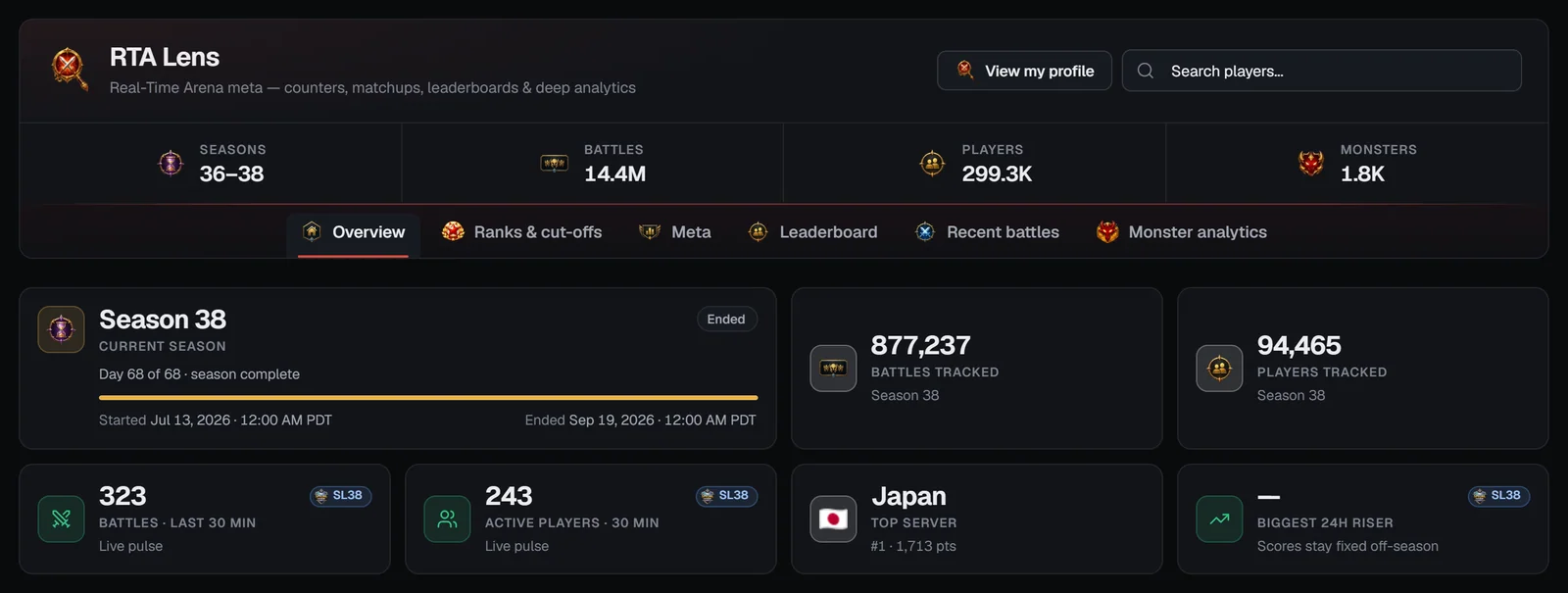1568x593 pixels.
Task: Click the Seasons stat hourglass icon
Action: 171,163
